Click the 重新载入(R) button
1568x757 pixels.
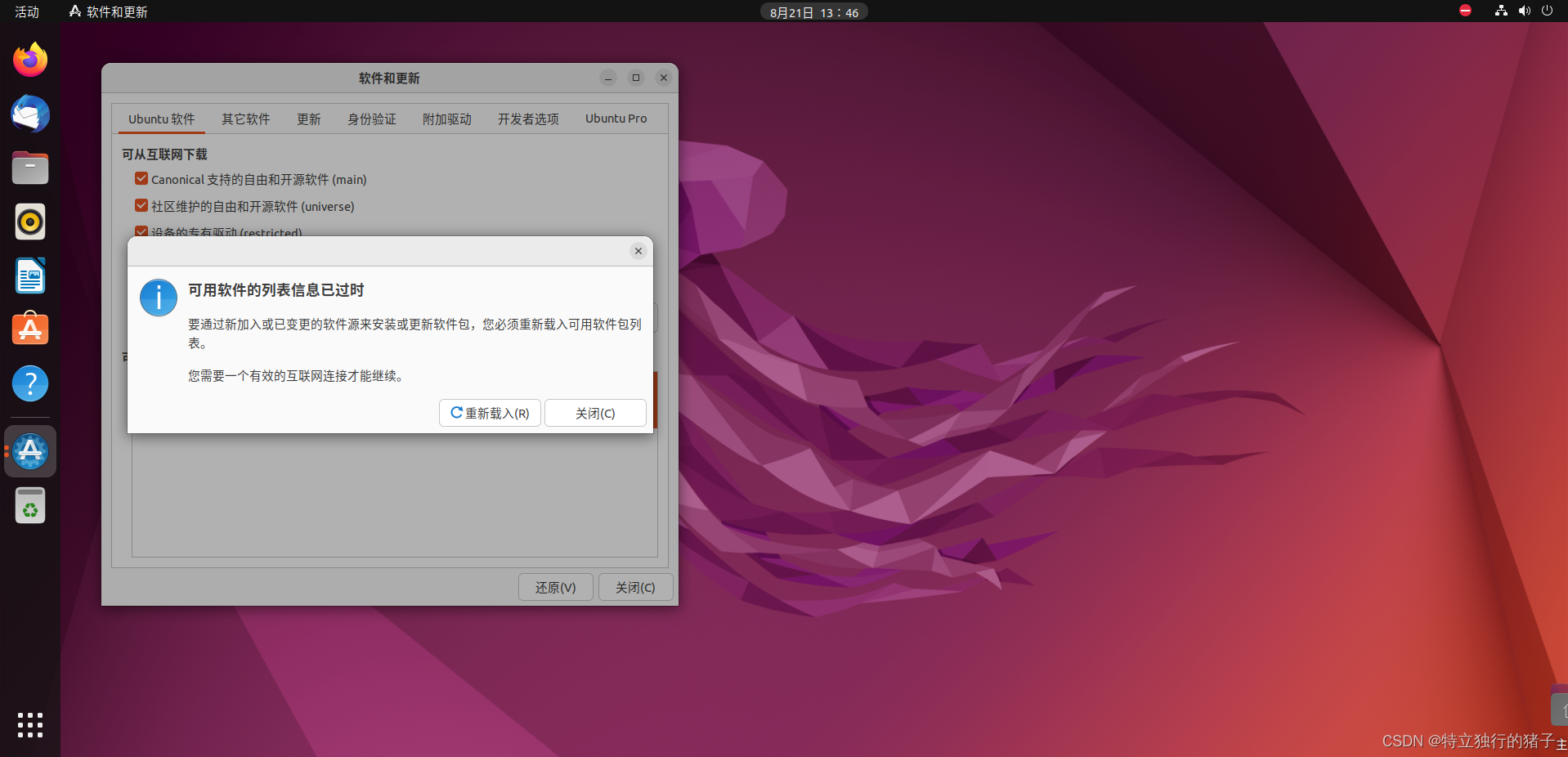click(x=490, y=413)
